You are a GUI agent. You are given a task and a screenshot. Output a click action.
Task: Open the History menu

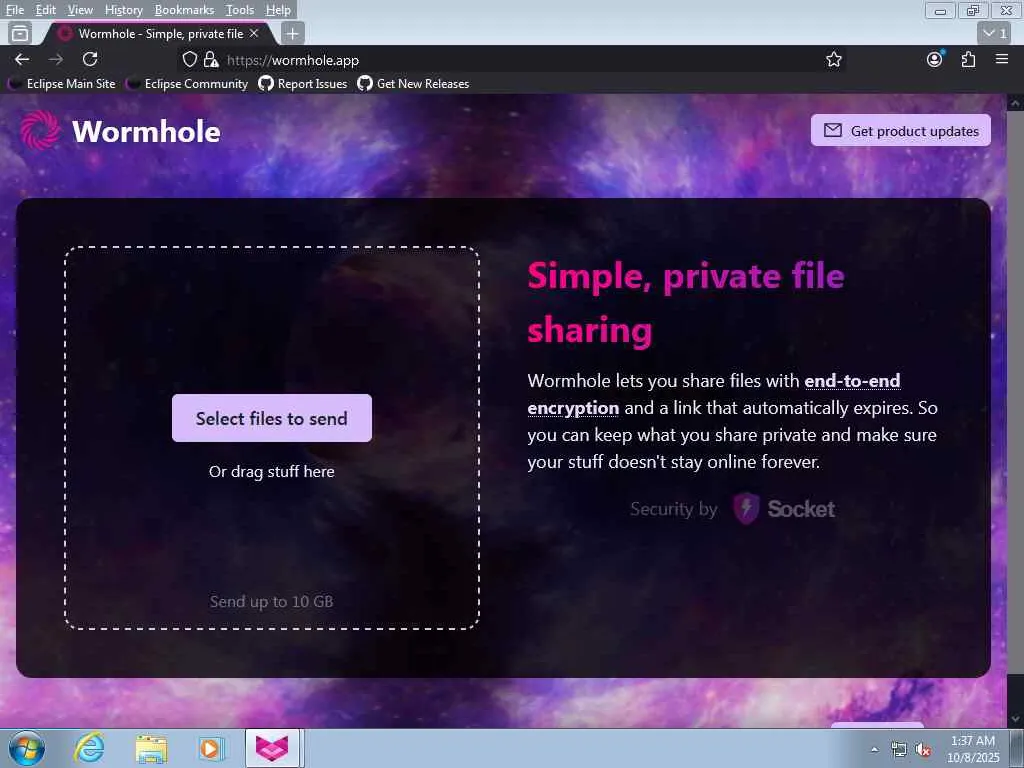[123, 10]
